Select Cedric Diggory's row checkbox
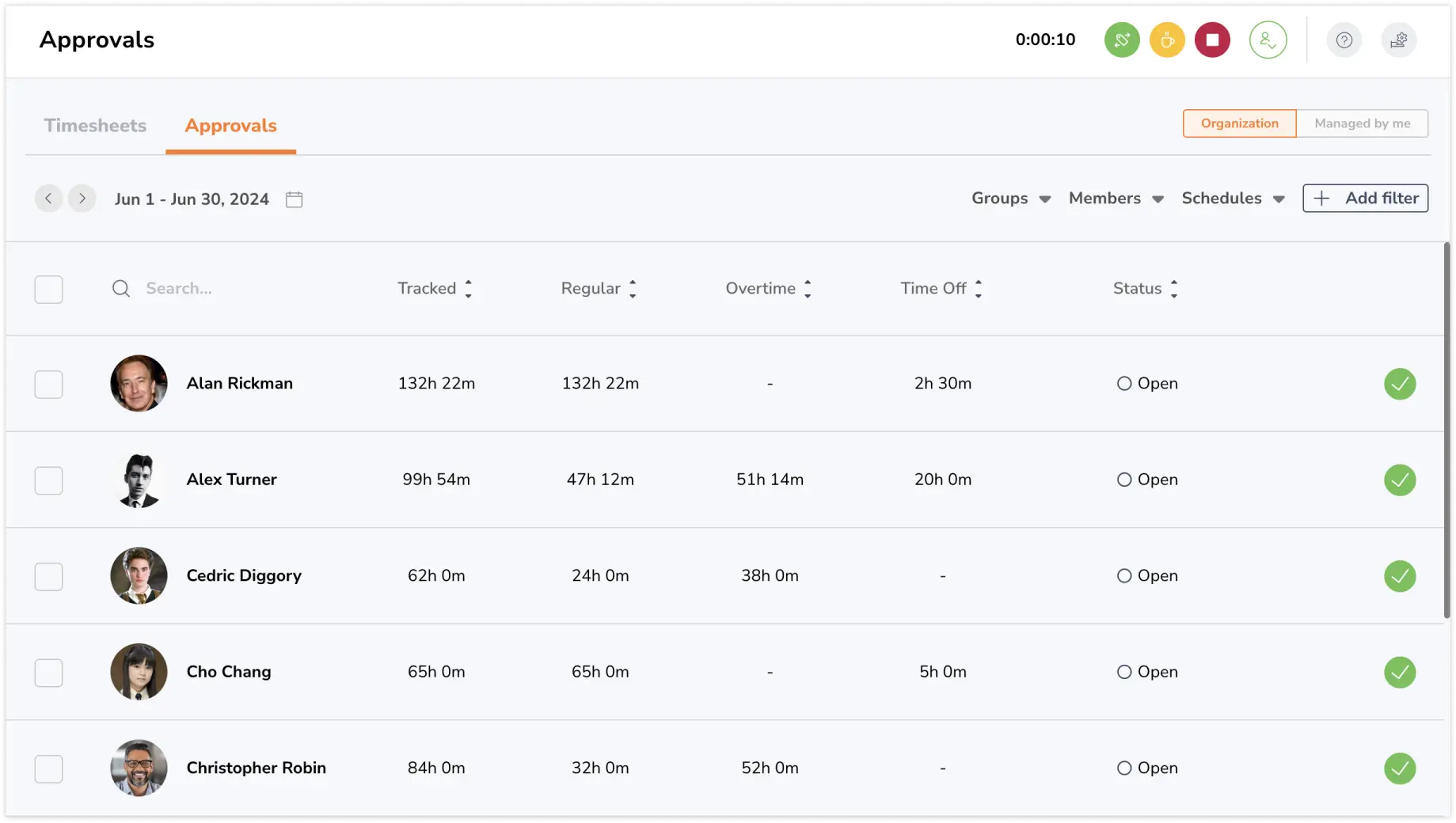Screen dimensions: 1456x823 pos(48,577)
